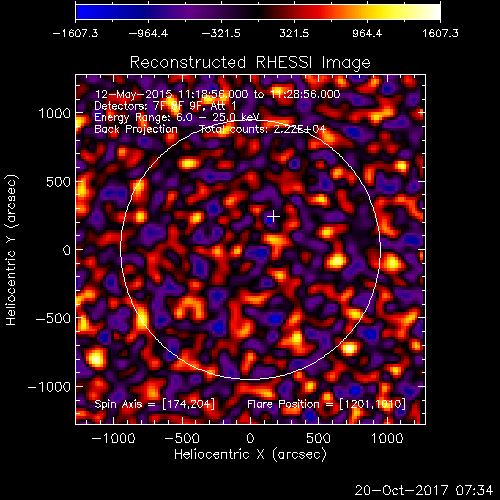Image resolution: width=500 pixels, height=500 pixels.
Task: Click the colorbar label "964.4"
Action: (x=367, y=33)
